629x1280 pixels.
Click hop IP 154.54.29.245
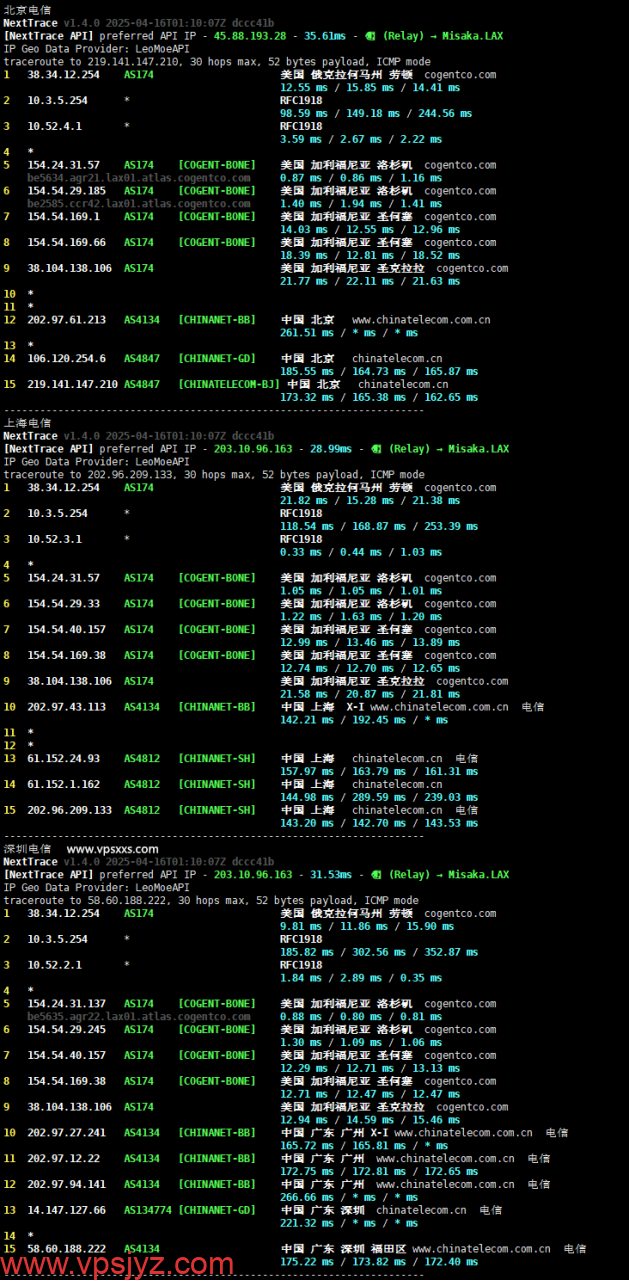66,1030
